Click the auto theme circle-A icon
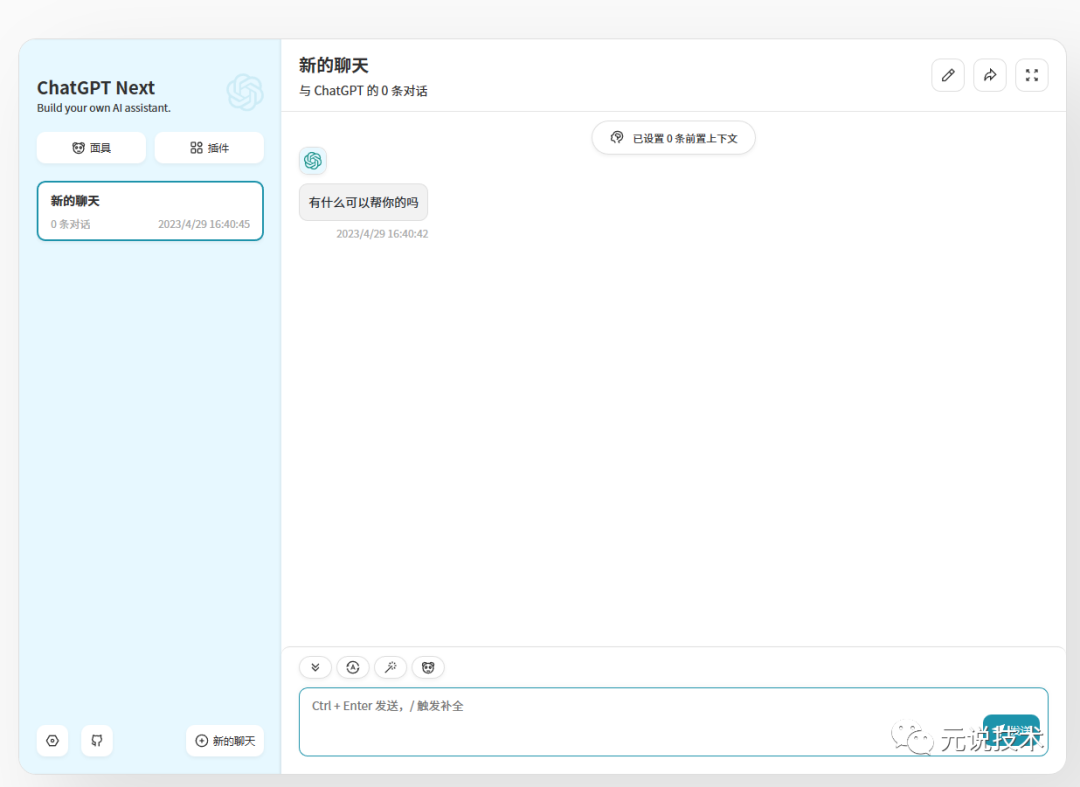Image resolution: width=1080 pixels, height=787 pixels. [353, 667]
